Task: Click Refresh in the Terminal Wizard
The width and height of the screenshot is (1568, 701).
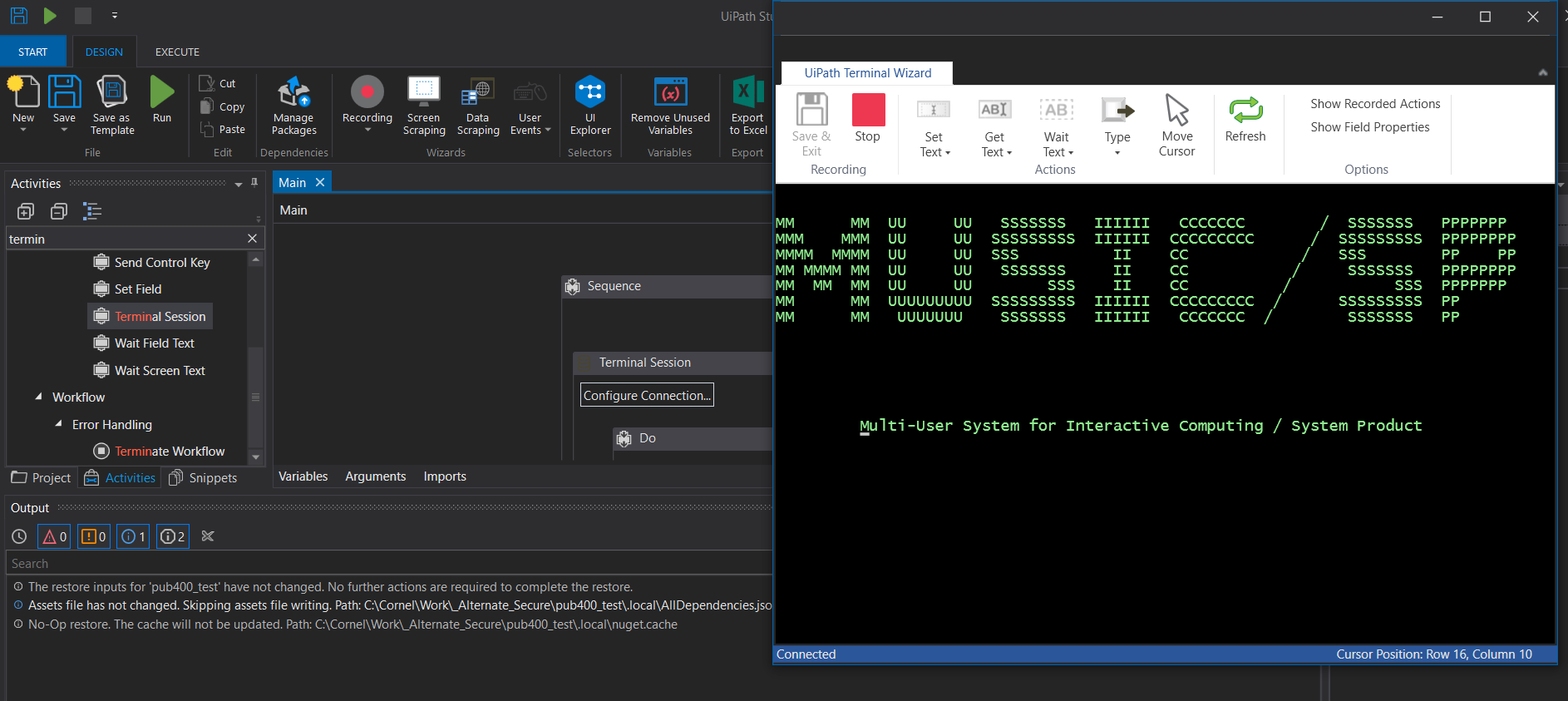Action: pyautogui.click(x=1245, y=118)
